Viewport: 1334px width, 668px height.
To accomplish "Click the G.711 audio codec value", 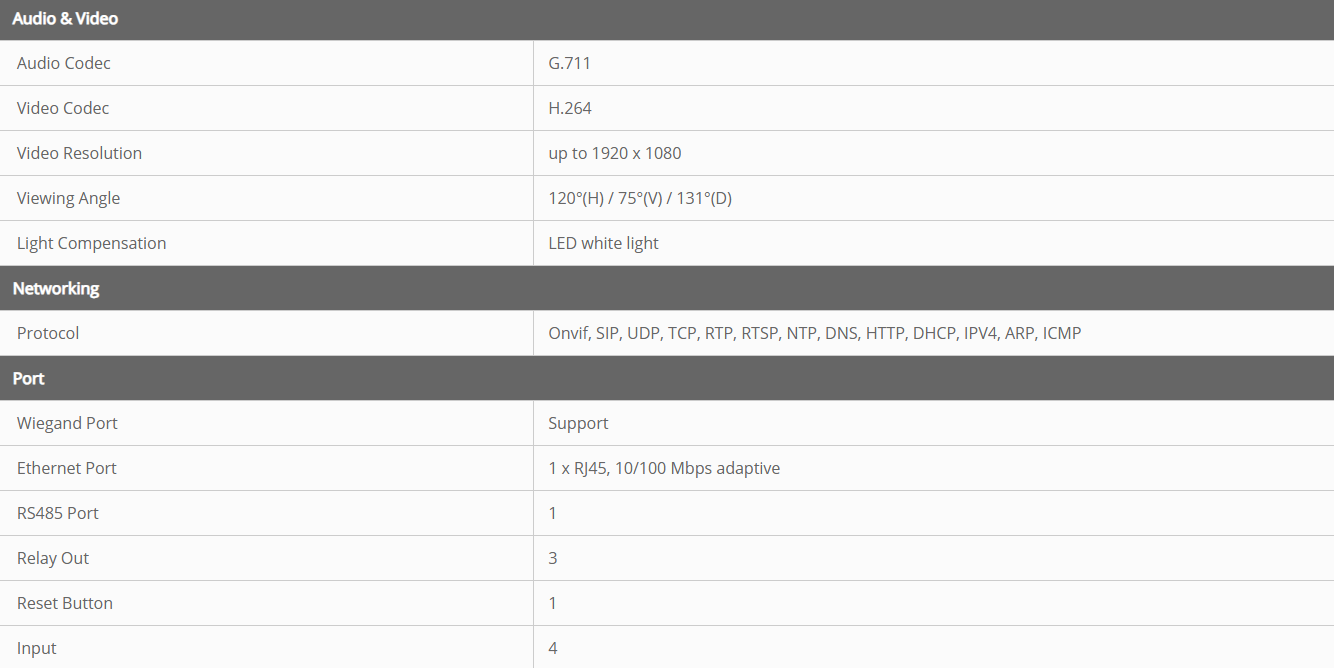I will pyautogui.click(x=569, y=63).
